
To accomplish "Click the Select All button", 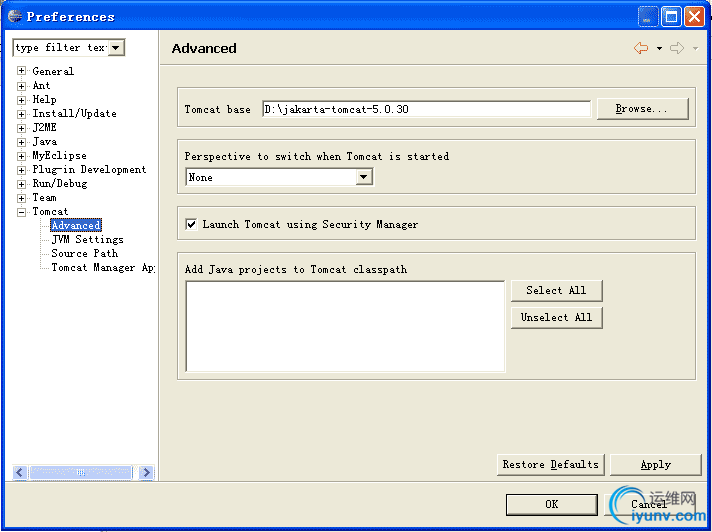I will pos(556,291).
